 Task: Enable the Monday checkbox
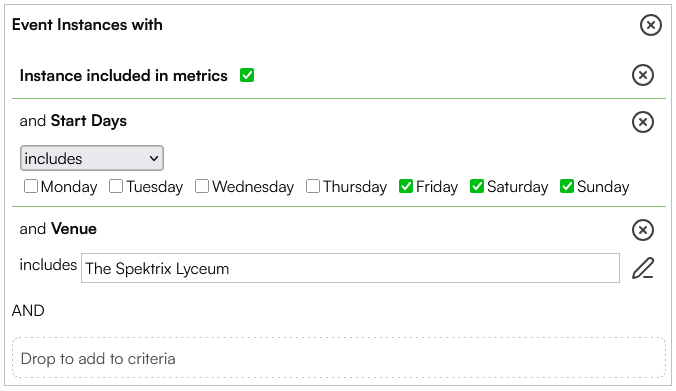[x=31, y=186]
